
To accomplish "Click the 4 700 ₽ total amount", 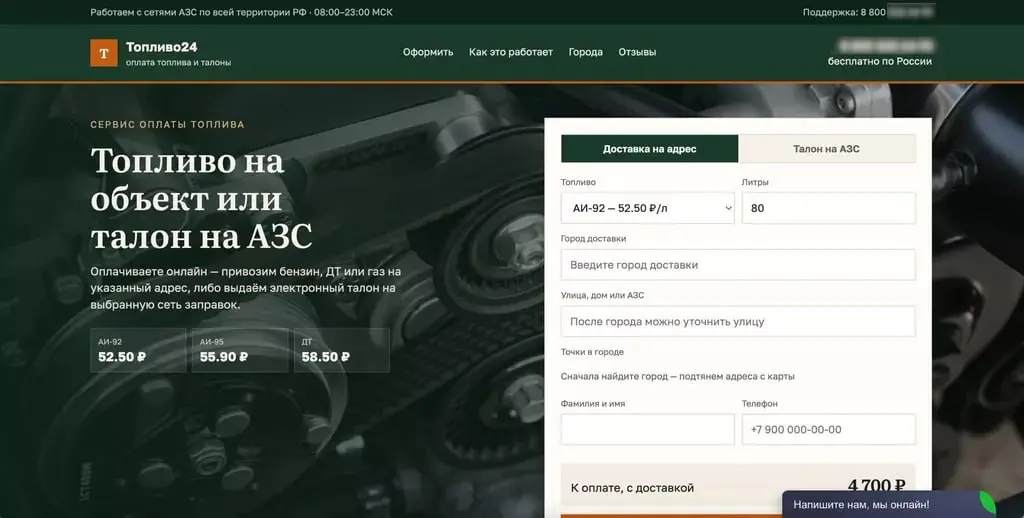I will (876, 486).
